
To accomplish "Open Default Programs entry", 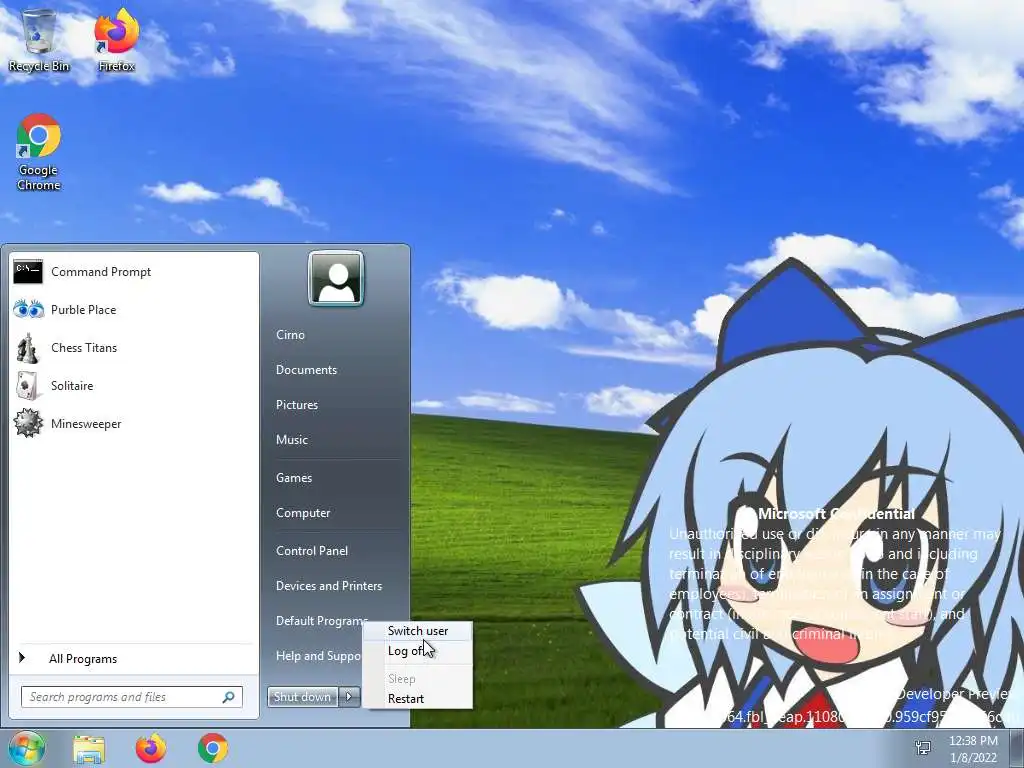I will tap(319, 620).
